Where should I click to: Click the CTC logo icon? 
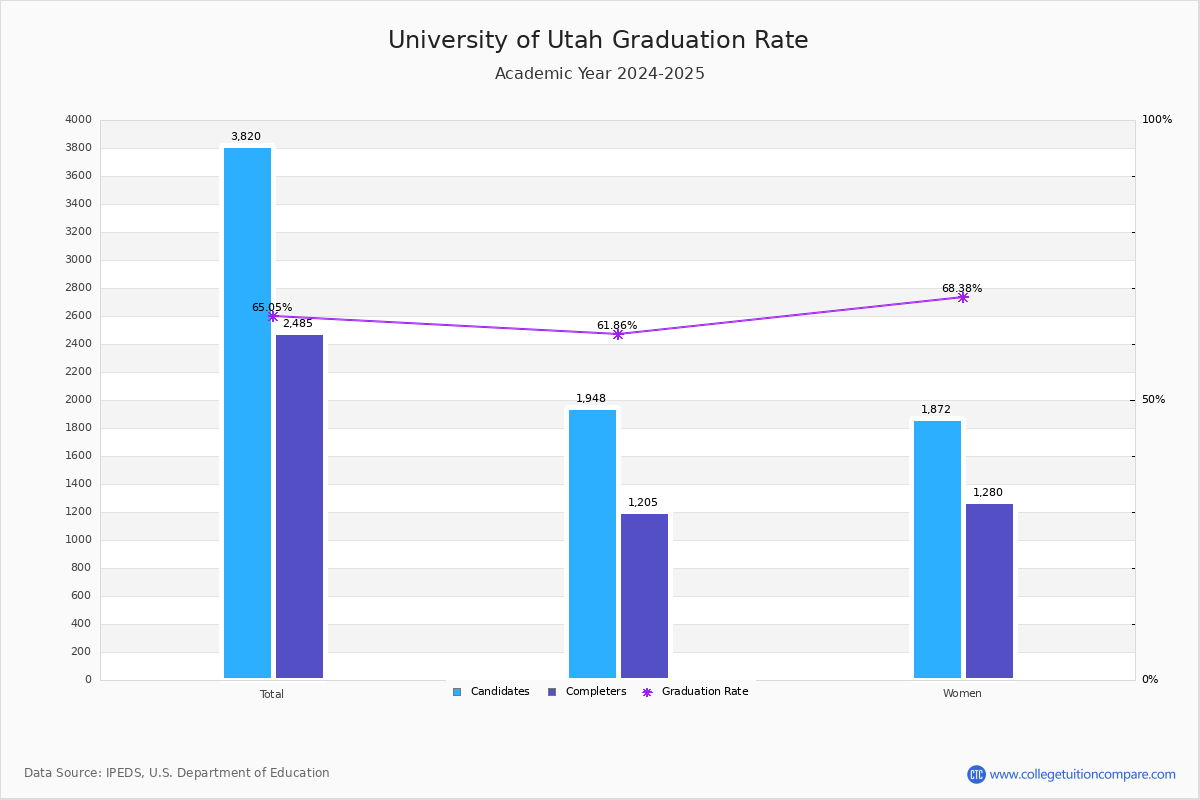pyautogui.click(x=976, y=774)
